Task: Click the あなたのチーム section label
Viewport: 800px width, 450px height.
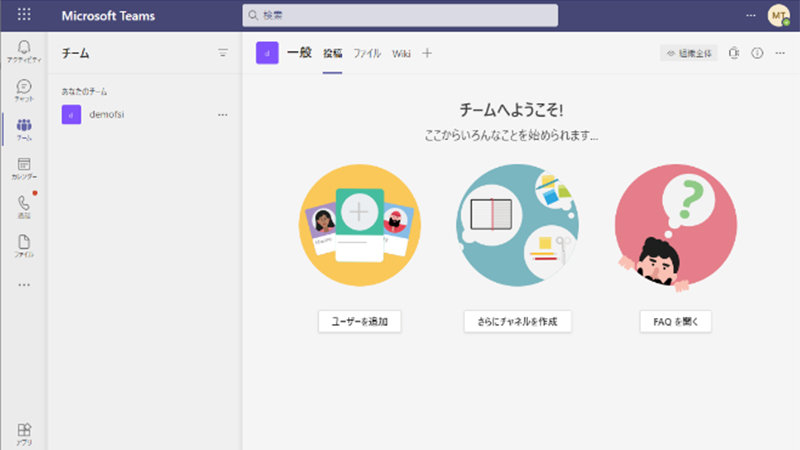Action: click(x=84, y=91)
